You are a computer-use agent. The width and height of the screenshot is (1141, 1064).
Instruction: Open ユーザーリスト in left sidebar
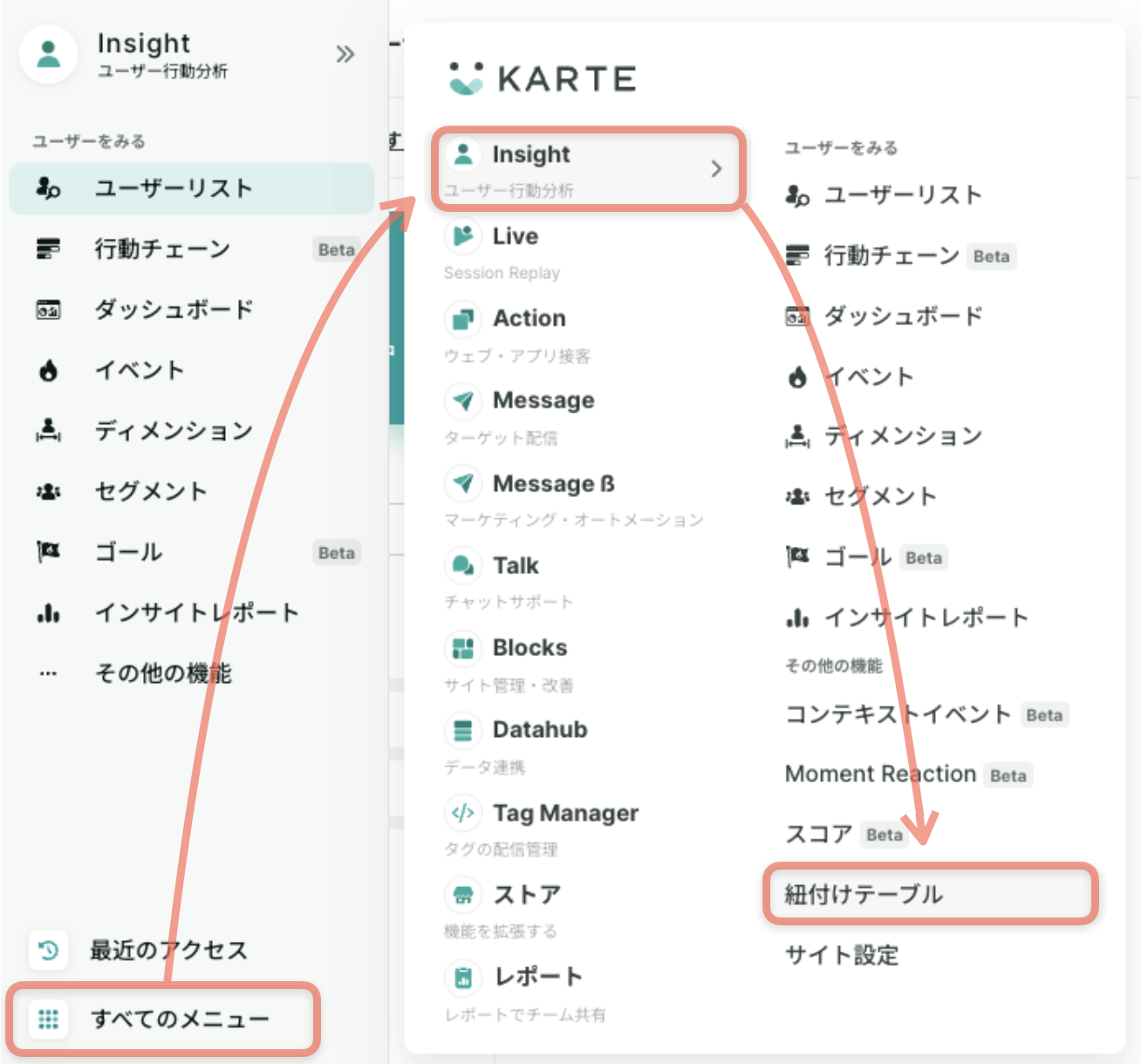pyautogui.click(x=192, y=188)
